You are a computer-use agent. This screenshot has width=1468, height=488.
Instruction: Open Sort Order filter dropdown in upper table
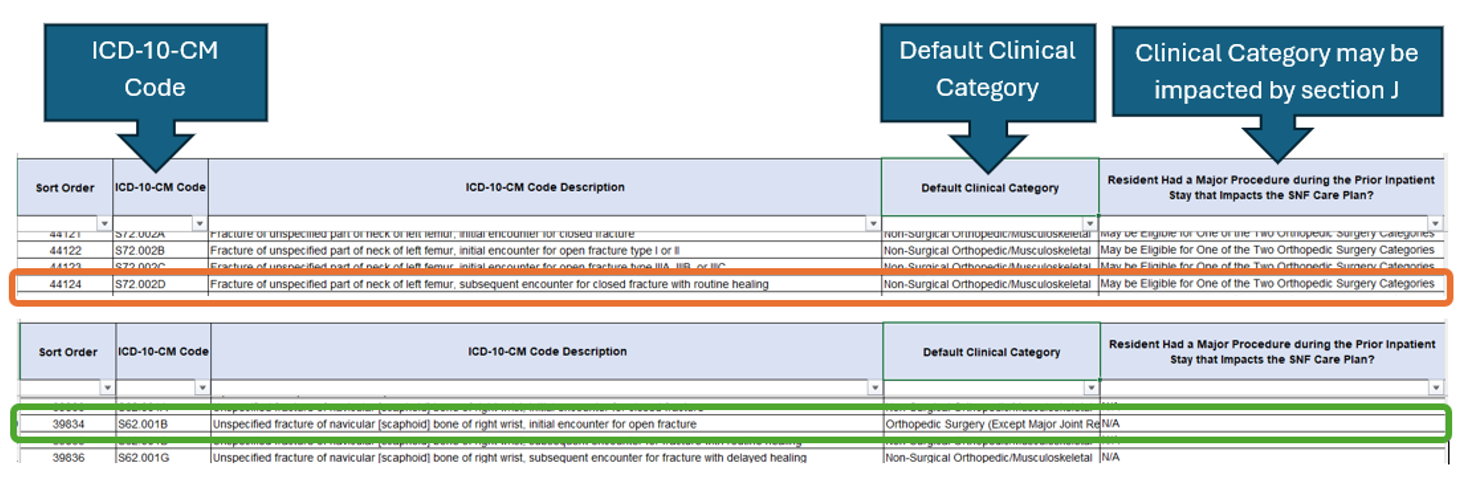click(x=104, y=223)
